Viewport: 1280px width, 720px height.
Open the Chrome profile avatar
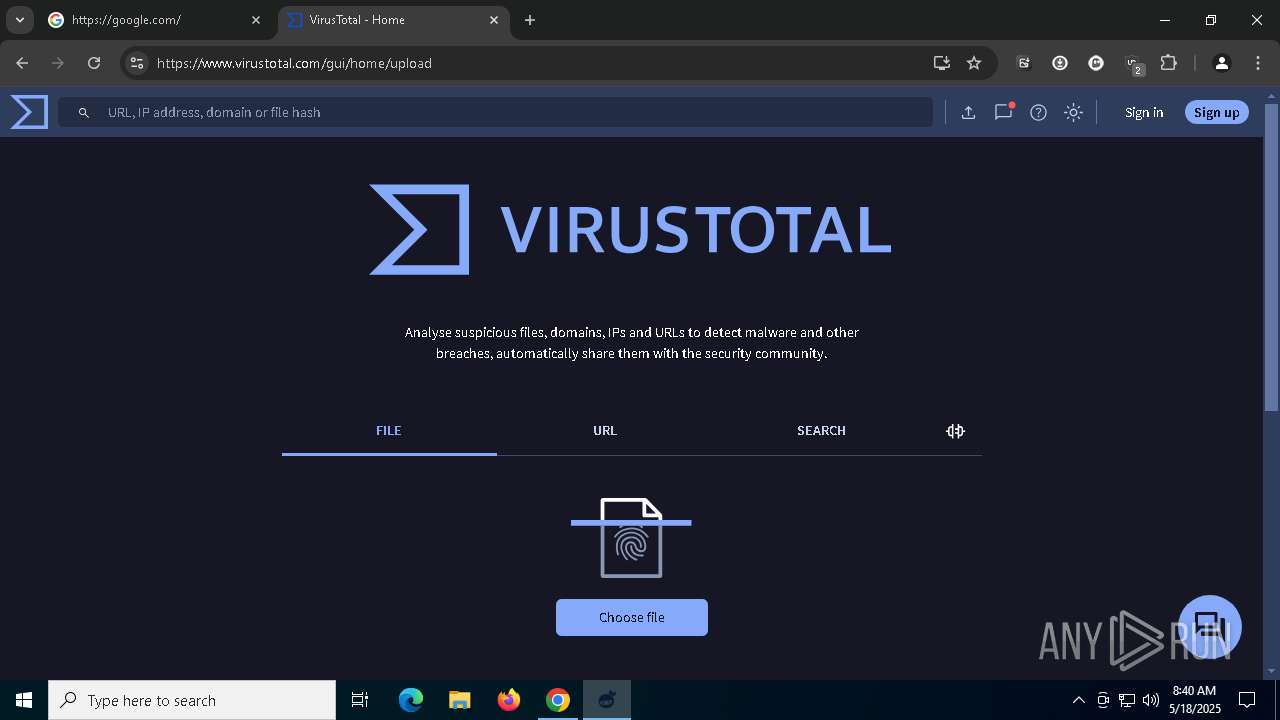click(1221, 63)
